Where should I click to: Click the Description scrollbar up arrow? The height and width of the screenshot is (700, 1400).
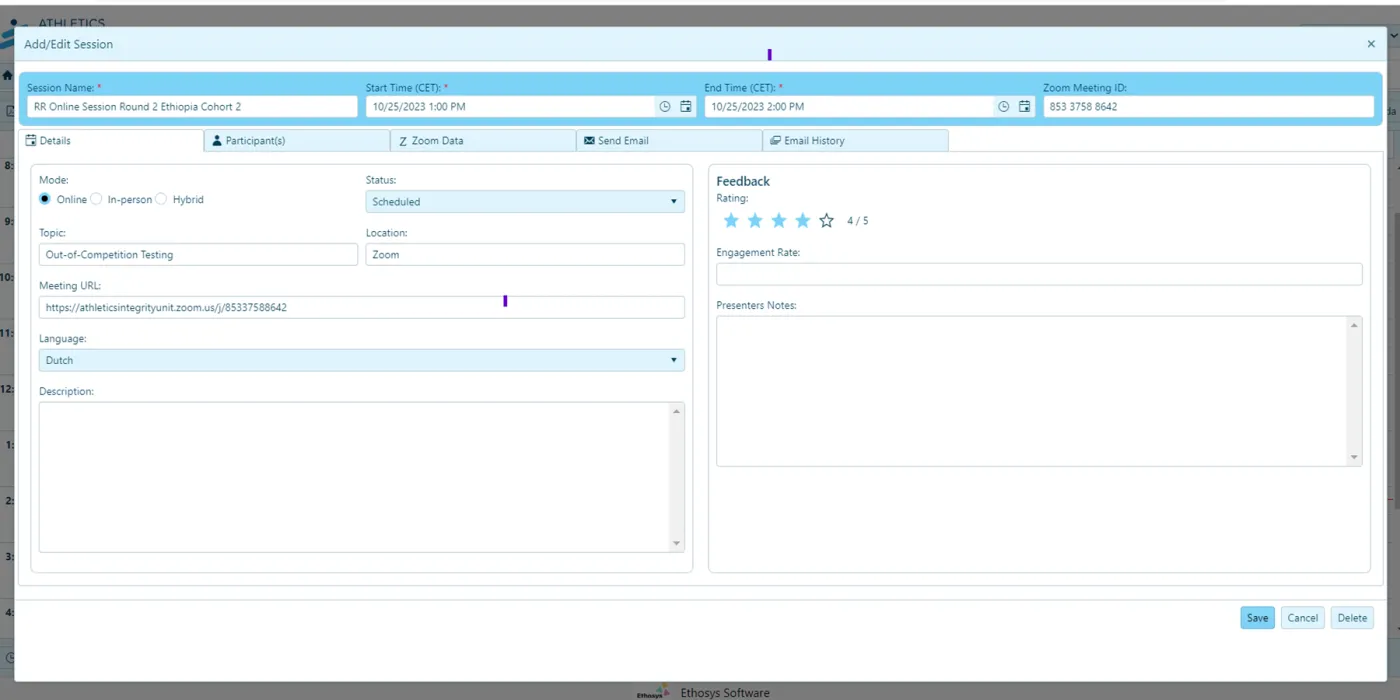(x=677, y=411)
